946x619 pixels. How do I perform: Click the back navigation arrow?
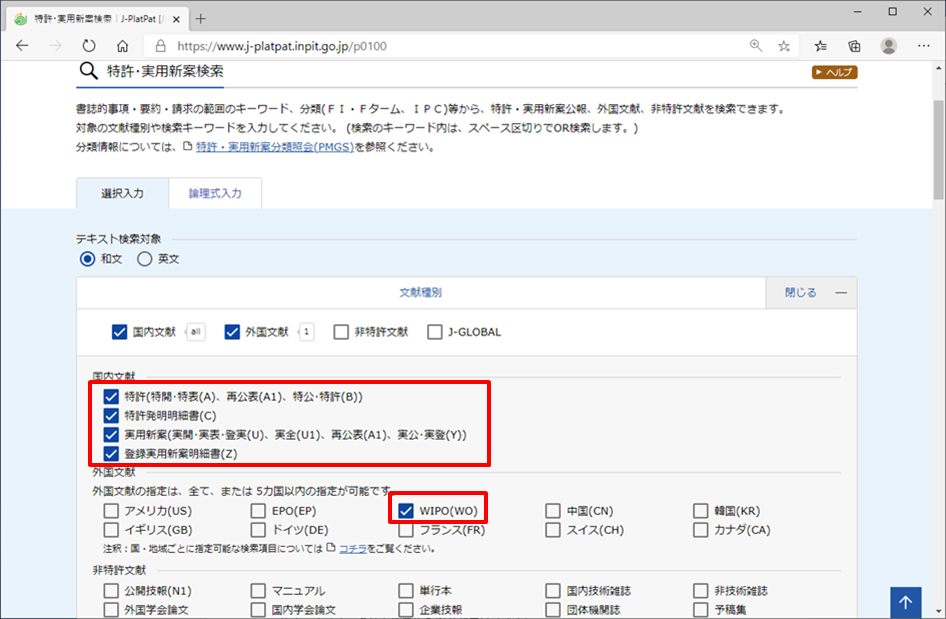click(x=23, y=46)
